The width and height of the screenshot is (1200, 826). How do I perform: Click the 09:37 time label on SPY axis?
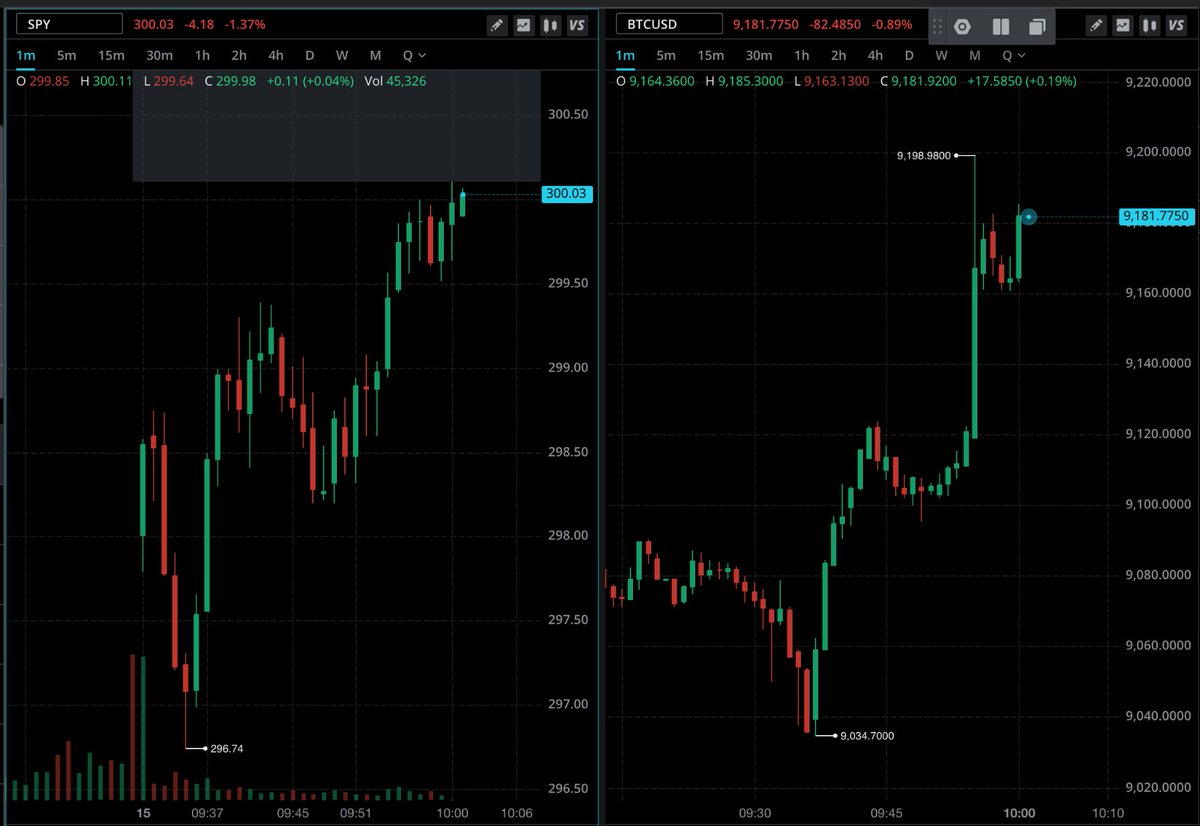(x=207, y=813)
